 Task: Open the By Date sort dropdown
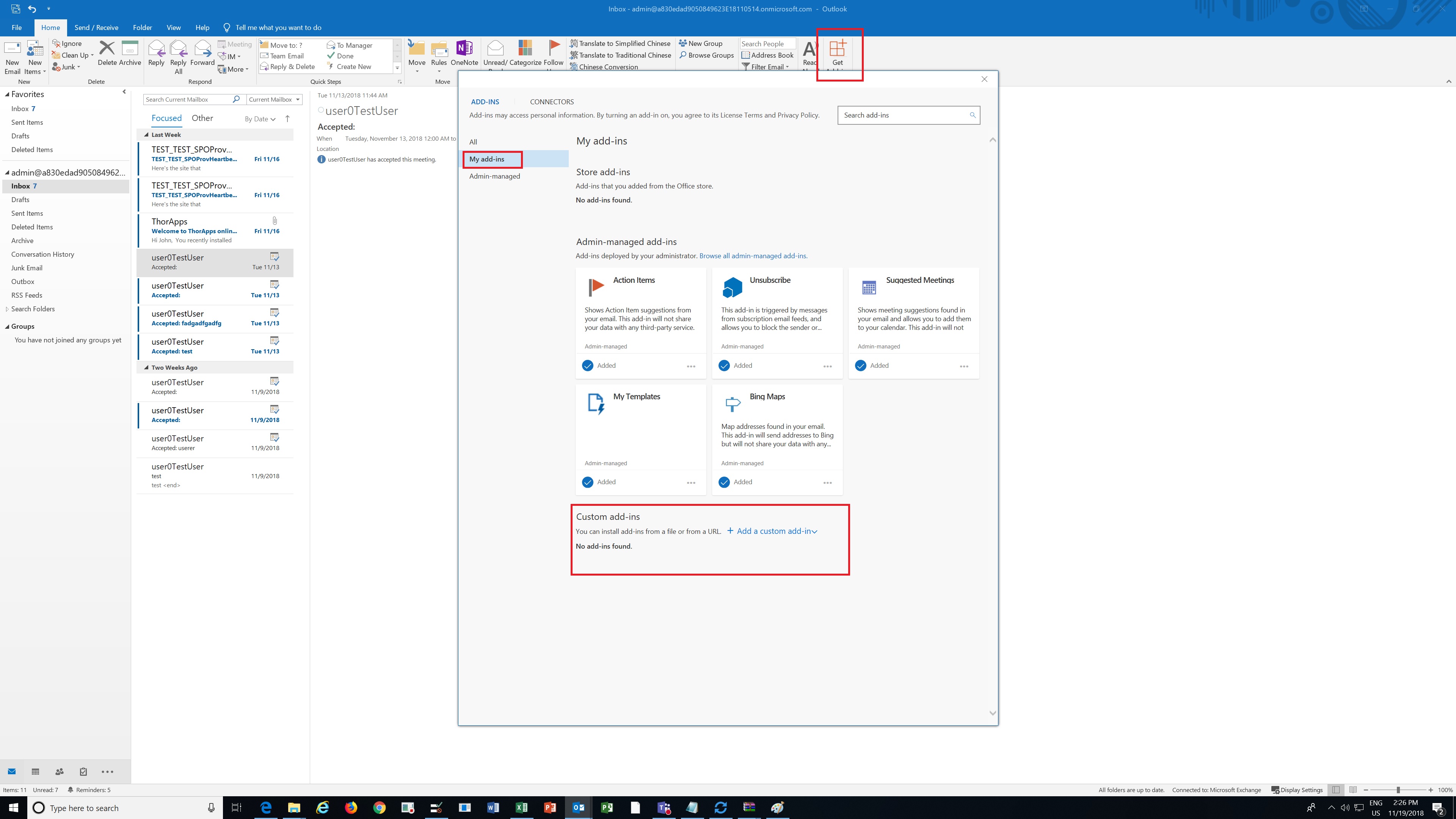[260, 119]
